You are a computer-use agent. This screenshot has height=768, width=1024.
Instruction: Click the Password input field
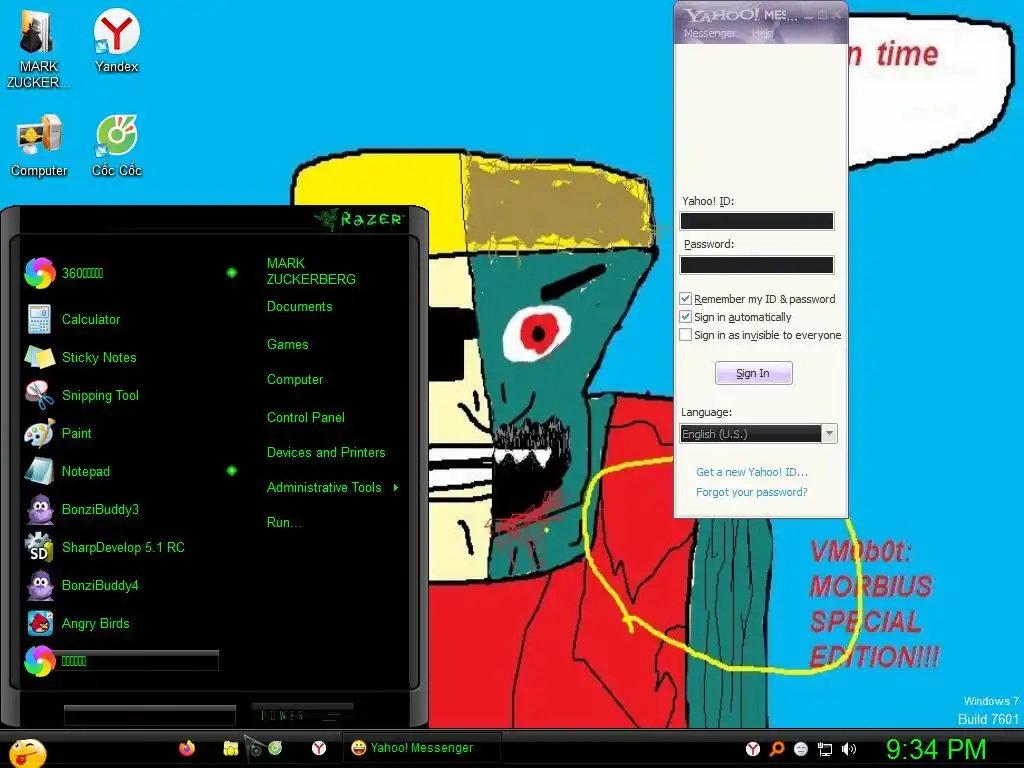[757, 264]
